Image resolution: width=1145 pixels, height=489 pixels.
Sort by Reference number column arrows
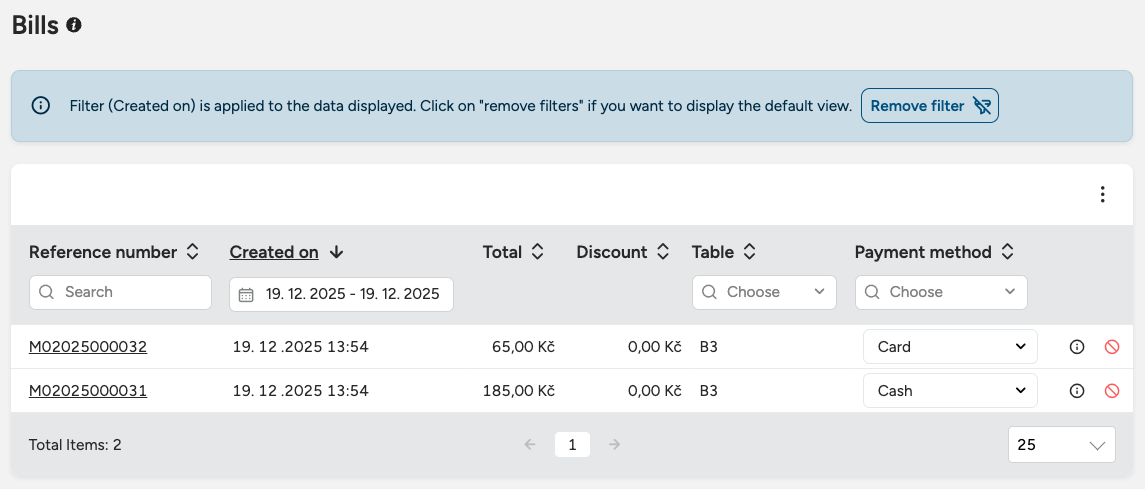pos(193,252)
